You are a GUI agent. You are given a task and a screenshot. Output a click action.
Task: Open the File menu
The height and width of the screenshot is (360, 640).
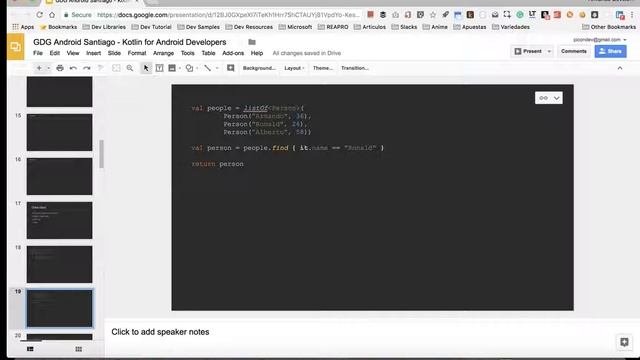coord(38,53)
